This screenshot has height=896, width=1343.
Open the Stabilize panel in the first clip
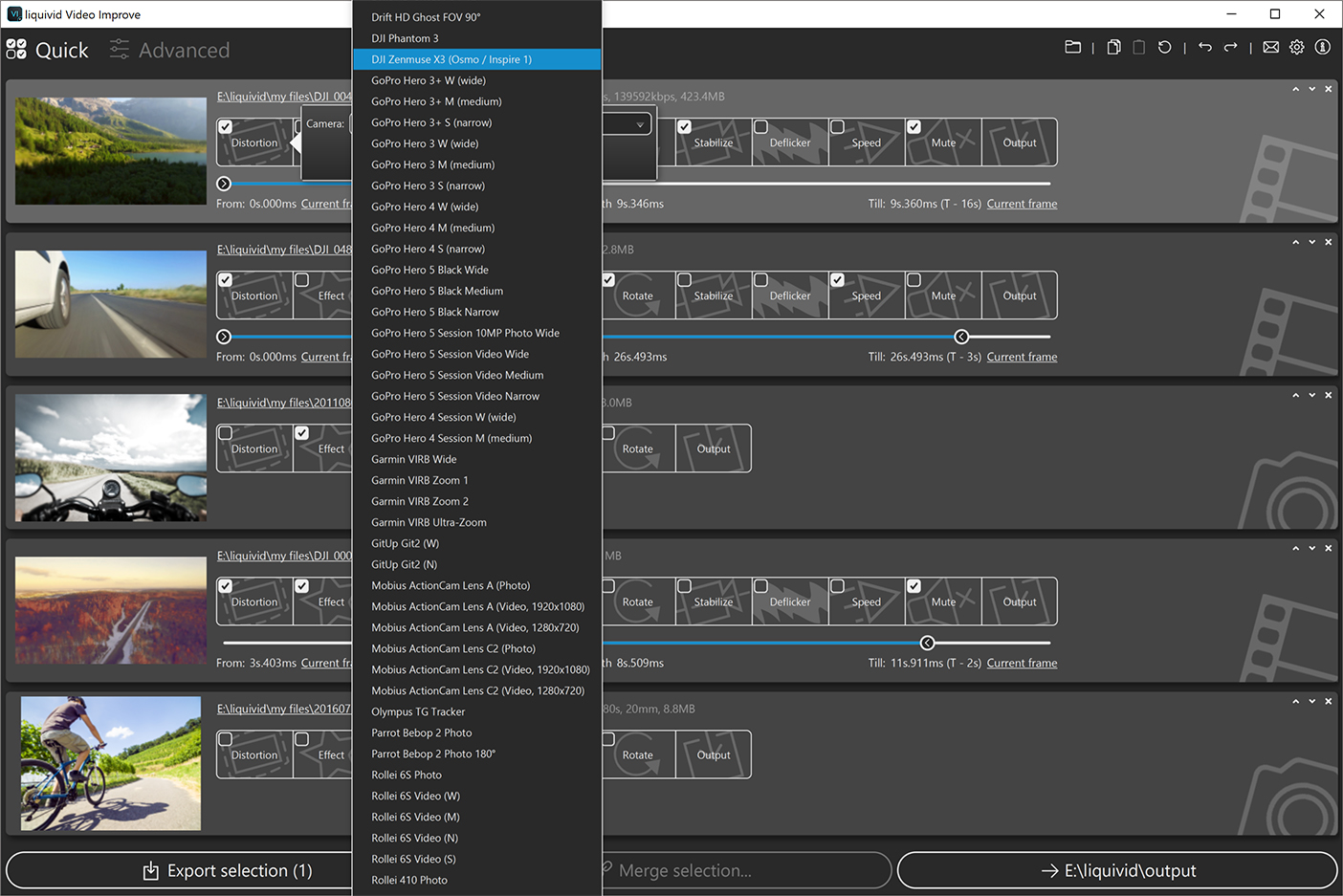click(x=713, y=142)
